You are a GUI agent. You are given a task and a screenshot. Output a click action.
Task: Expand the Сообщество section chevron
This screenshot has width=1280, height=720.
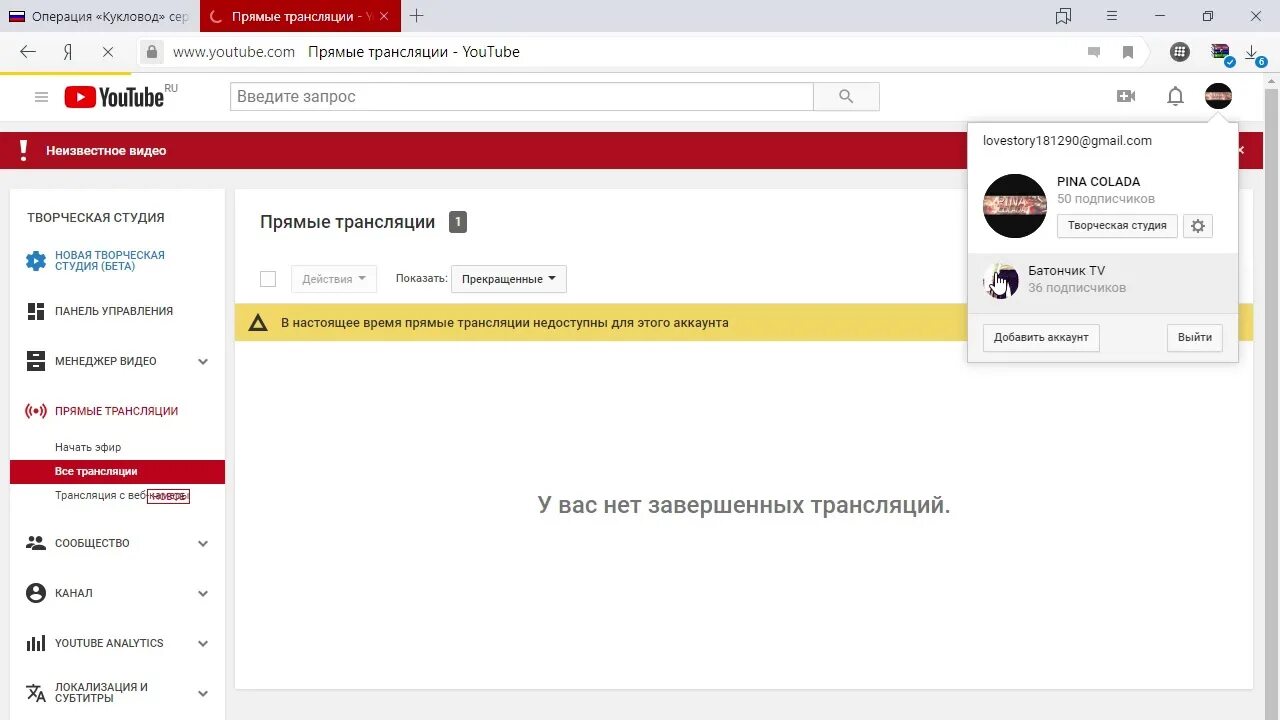(203, 544)
